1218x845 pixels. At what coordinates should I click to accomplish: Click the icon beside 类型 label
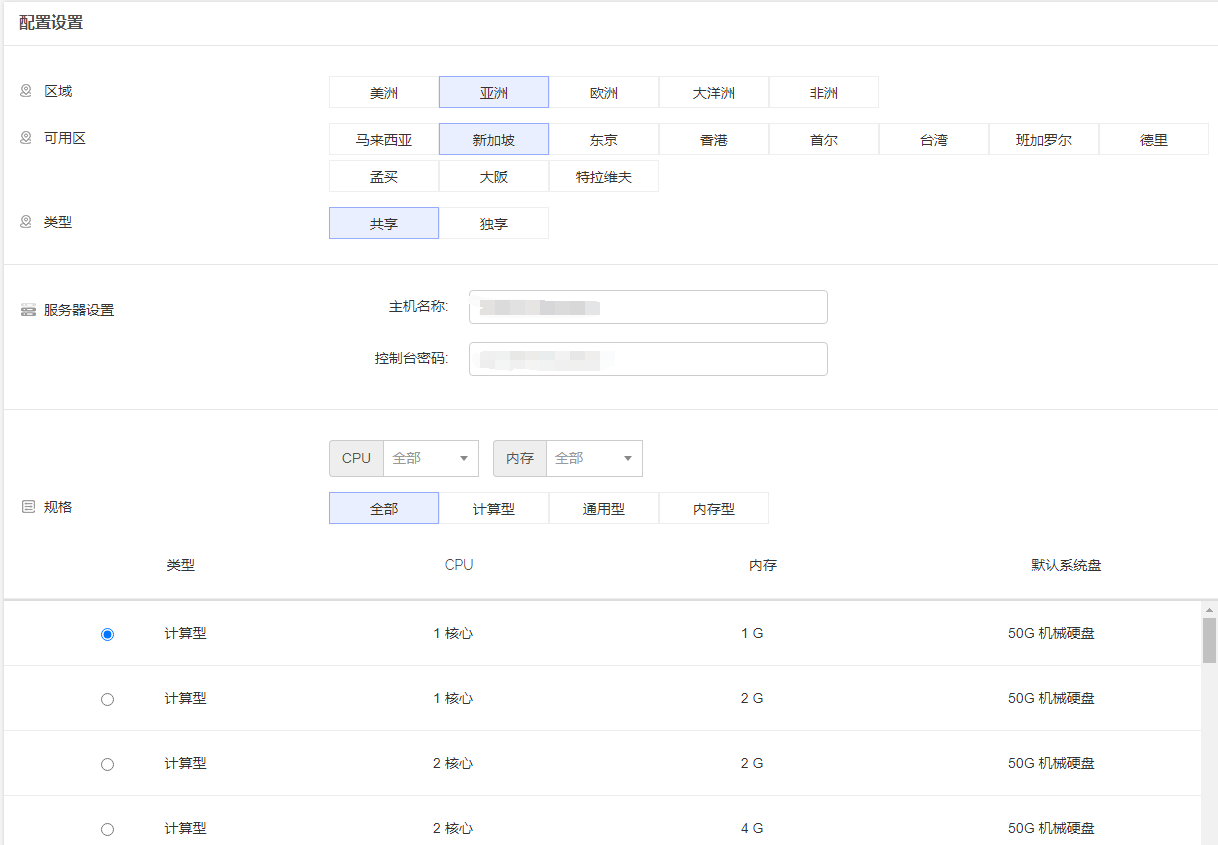(x=26, y=222)
